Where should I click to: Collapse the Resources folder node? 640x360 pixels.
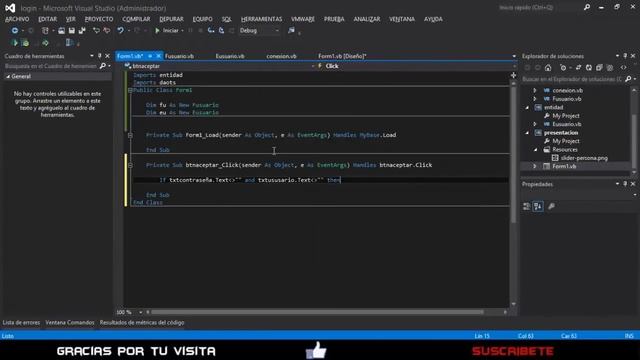(536, 150)
